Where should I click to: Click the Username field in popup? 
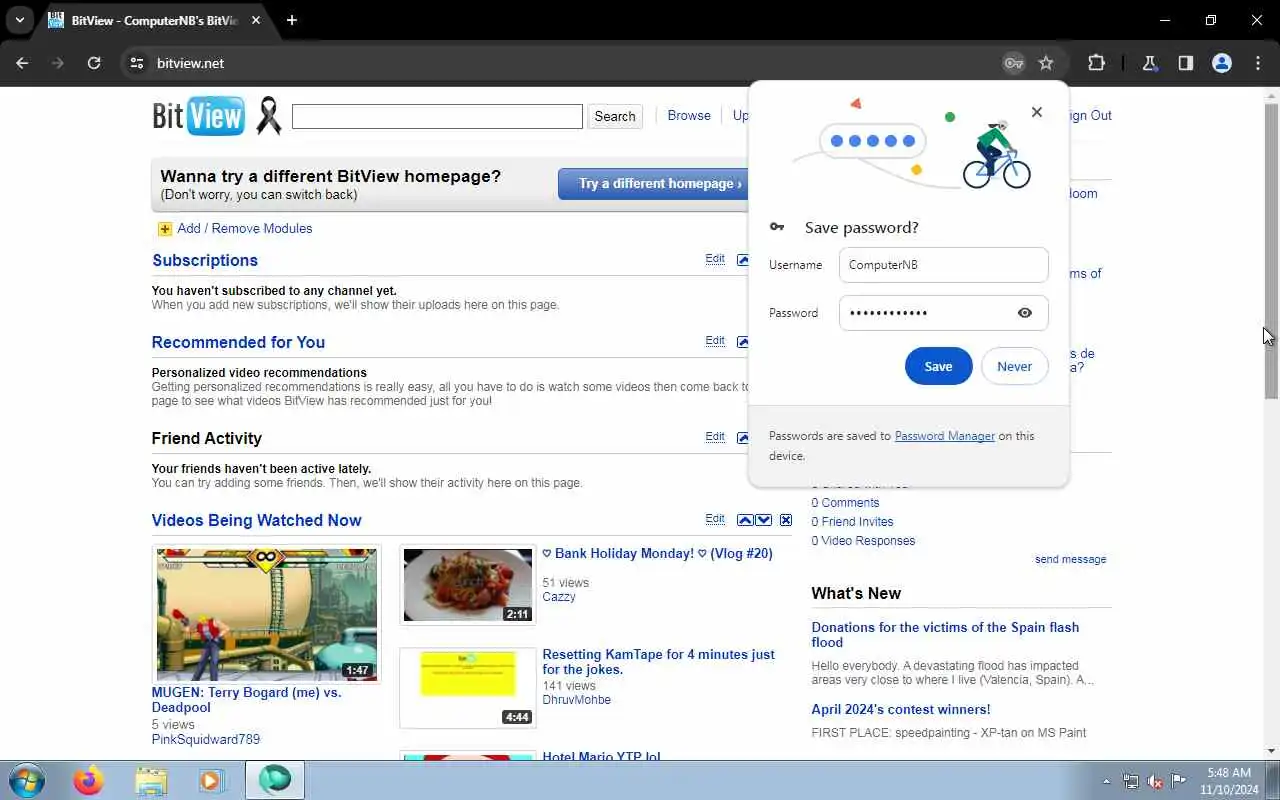(x=943, y=265)
